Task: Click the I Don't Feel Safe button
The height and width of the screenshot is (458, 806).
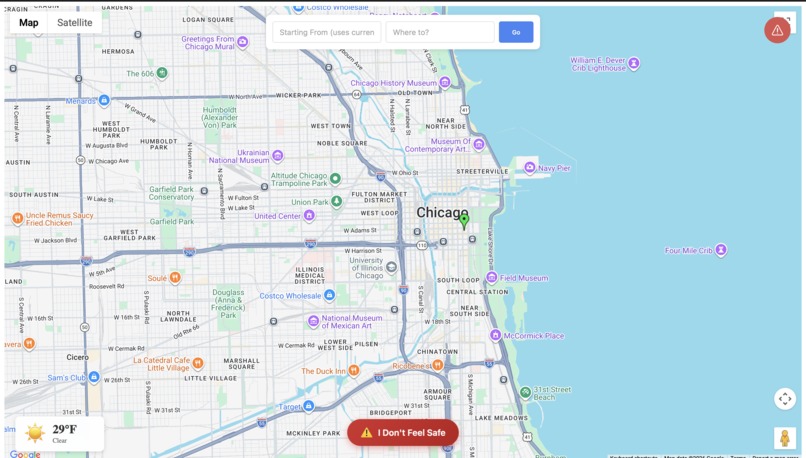Action: tap(403, 433)
